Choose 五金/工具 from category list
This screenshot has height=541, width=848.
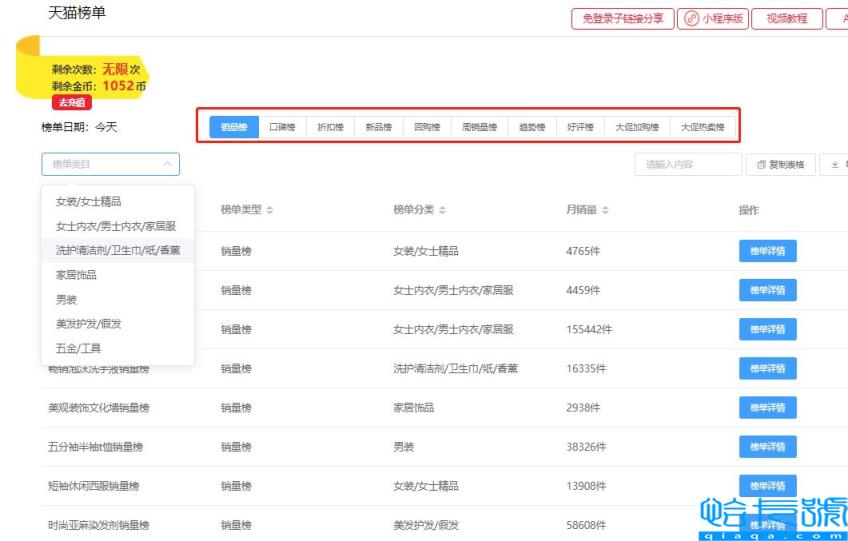[x=117, y=348]
